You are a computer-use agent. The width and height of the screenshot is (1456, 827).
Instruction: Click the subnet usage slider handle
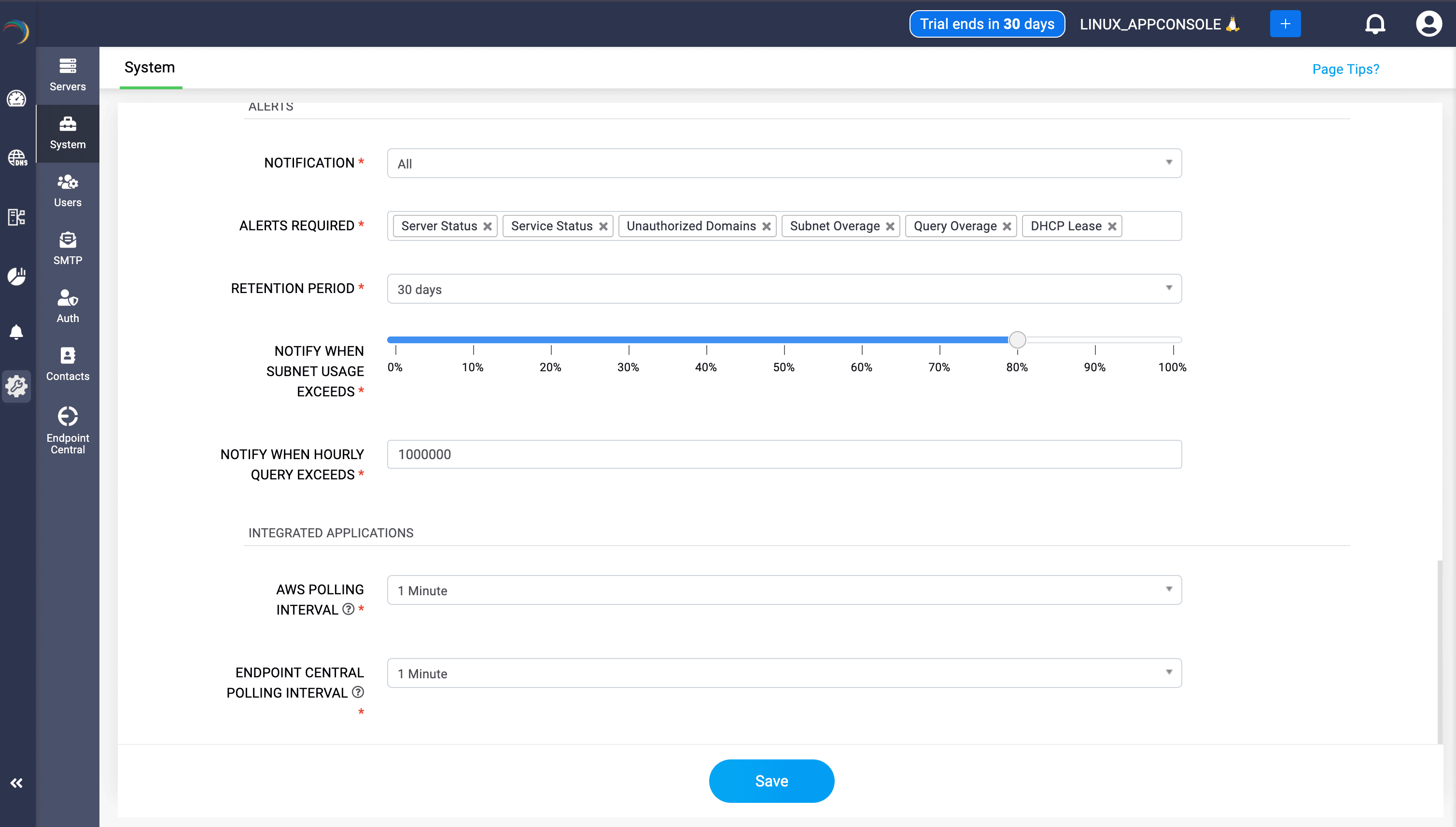pyautogui.click(x=1017, y=340)
